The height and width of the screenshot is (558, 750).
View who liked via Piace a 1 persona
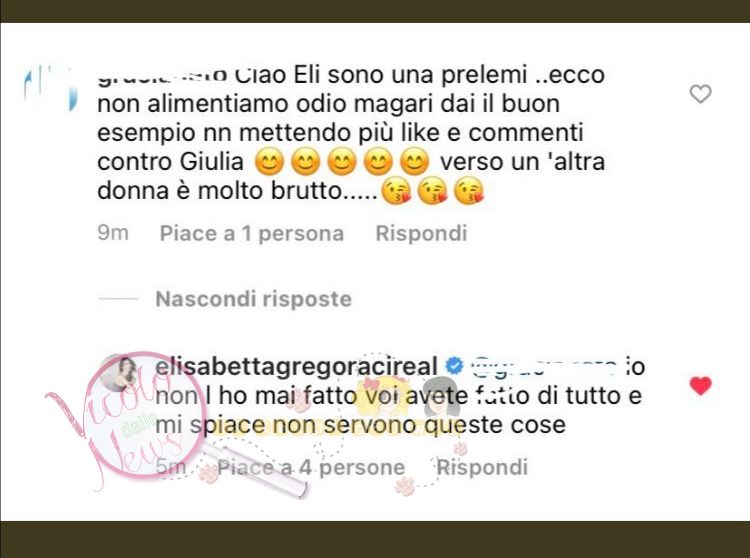pyautogui.click(x=252, y=233)
